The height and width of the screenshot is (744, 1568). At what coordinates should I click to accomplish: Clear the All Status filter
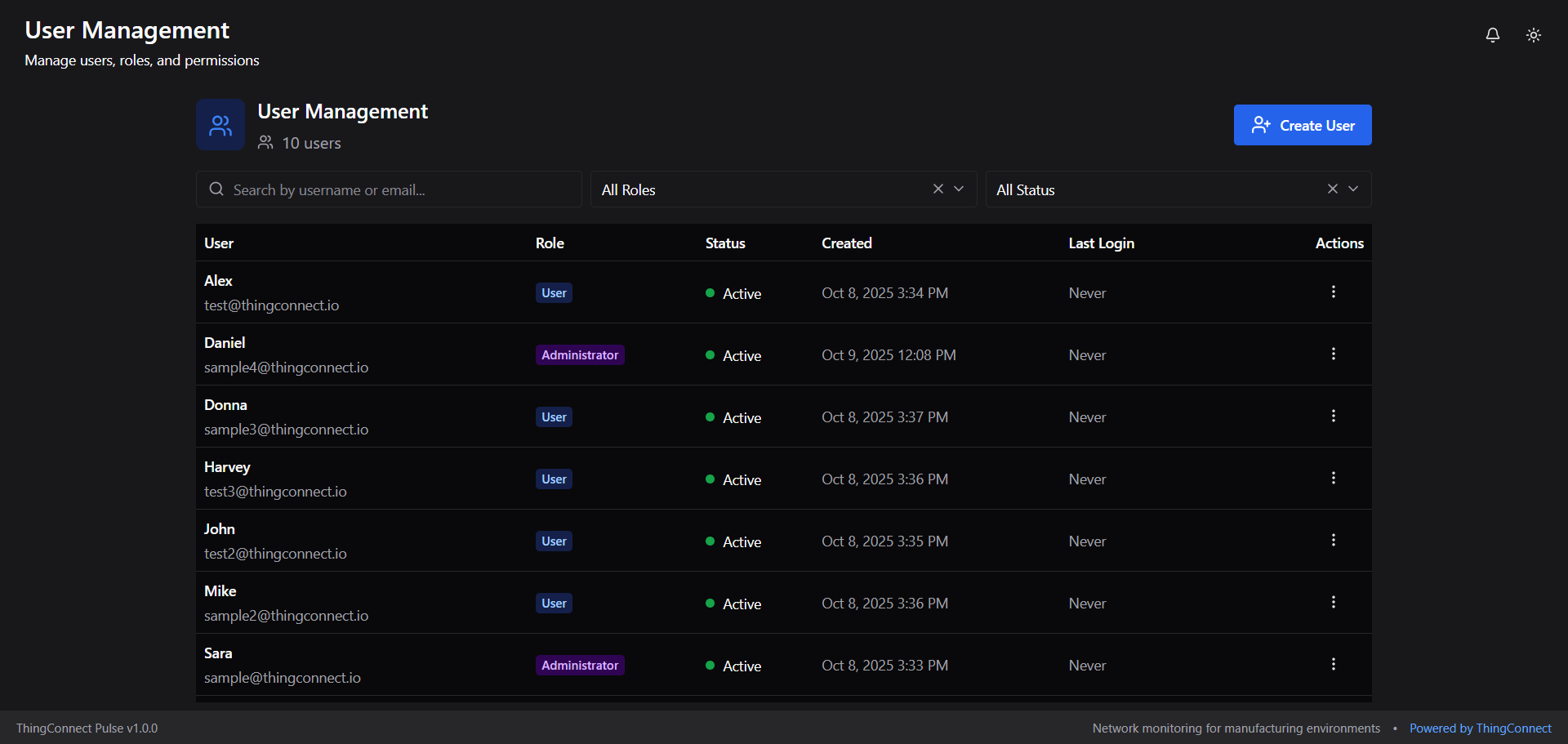point(1332,189)
